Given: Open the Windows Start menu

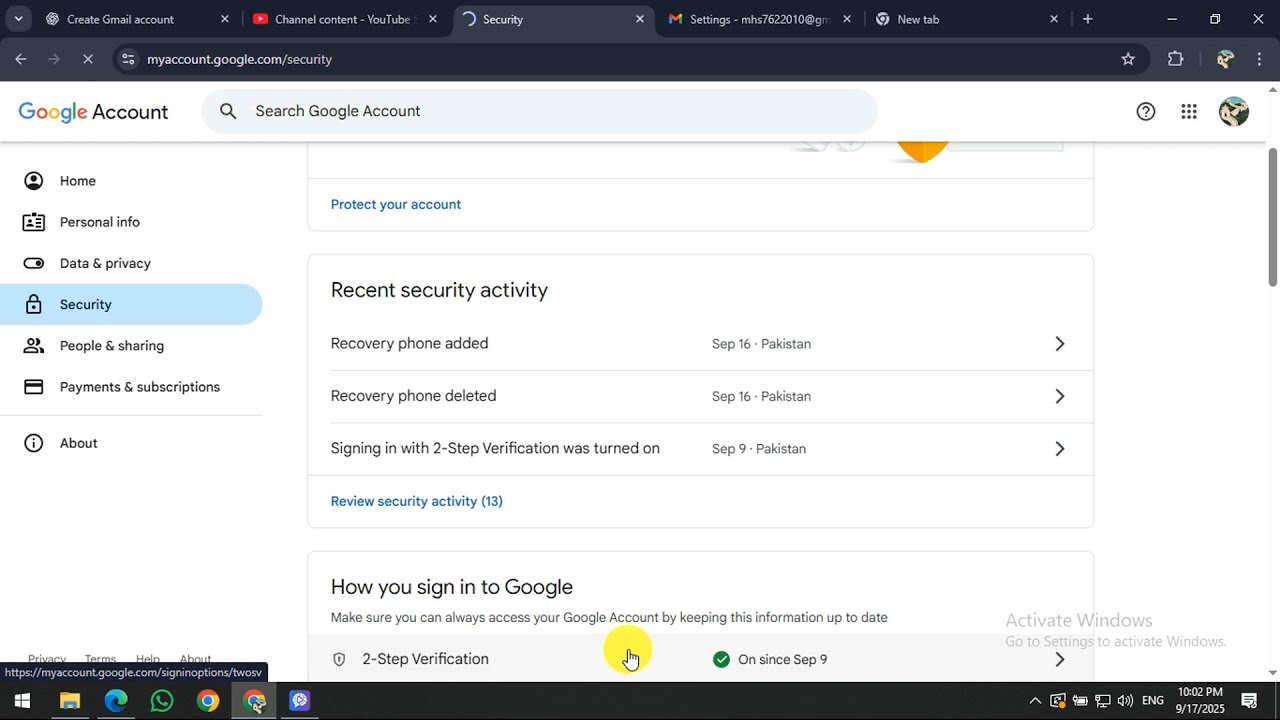Looking at the screenshot, I should coord(22,701).
